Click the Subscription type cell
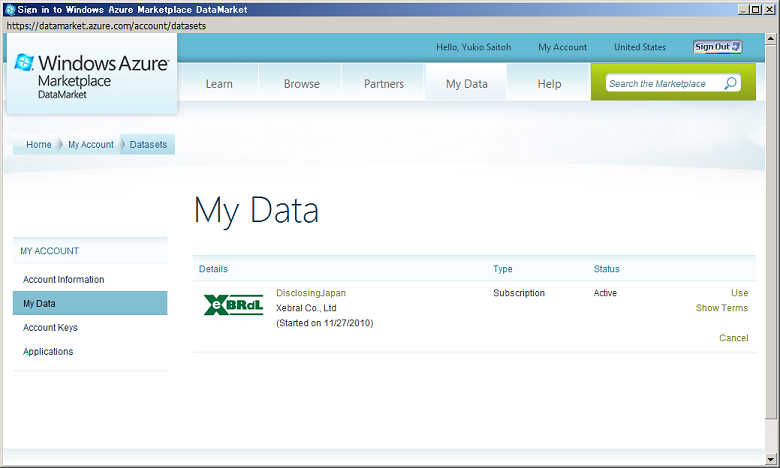The height and width of the screenshot is (468, 780). (x=519, y=293)
